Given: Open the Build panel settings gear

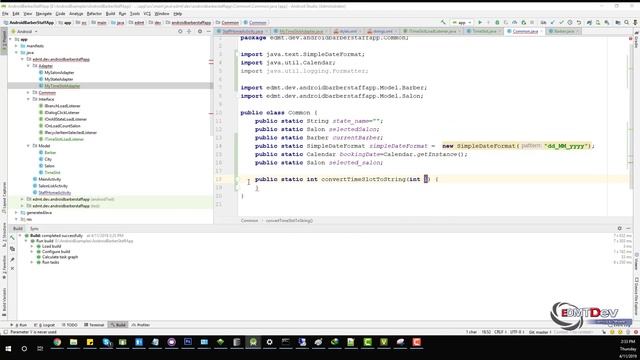Looking at the screenshot, I should tap(620, 229).
